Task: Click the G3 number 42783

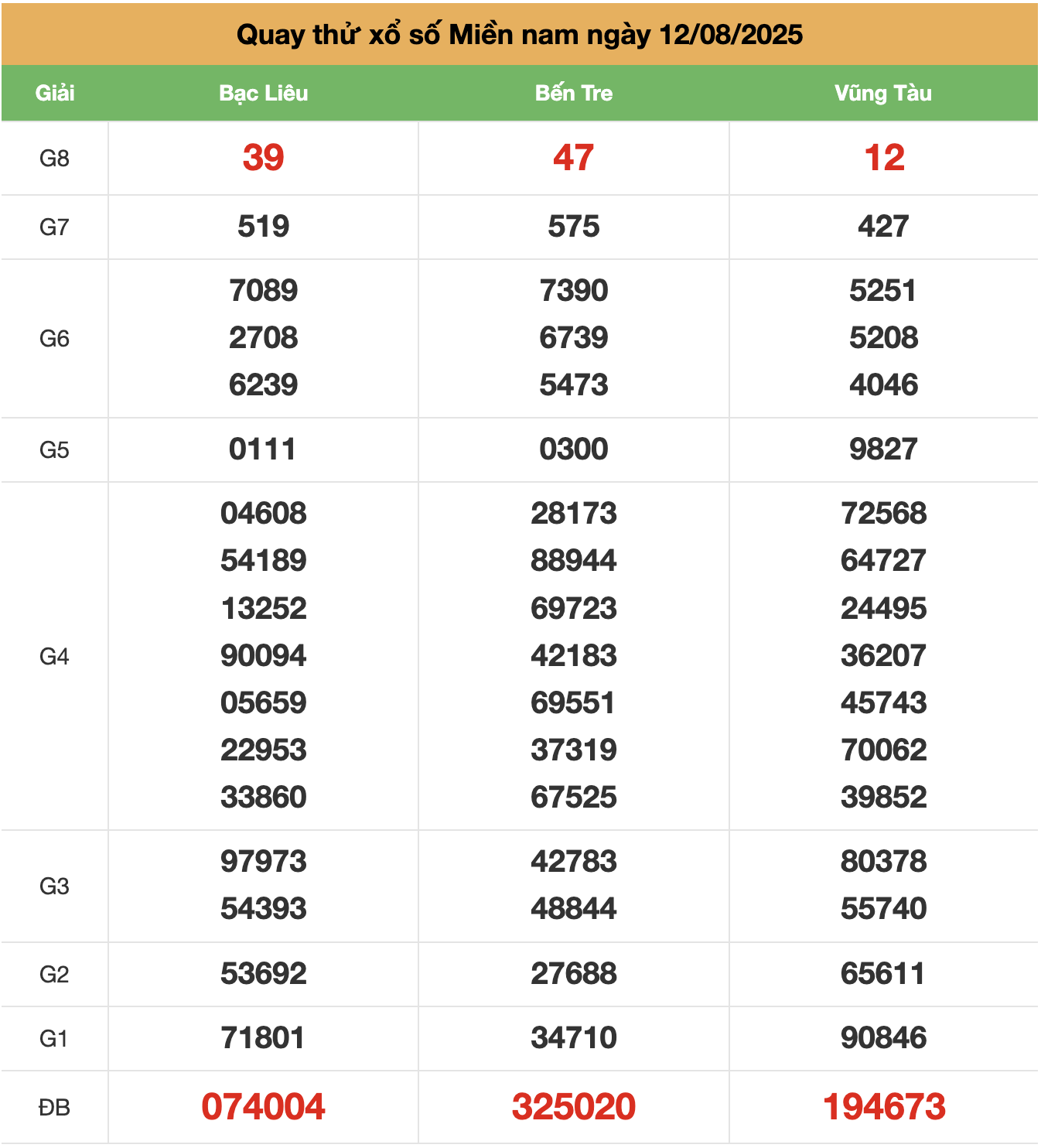Action: [x=574, y=862]
